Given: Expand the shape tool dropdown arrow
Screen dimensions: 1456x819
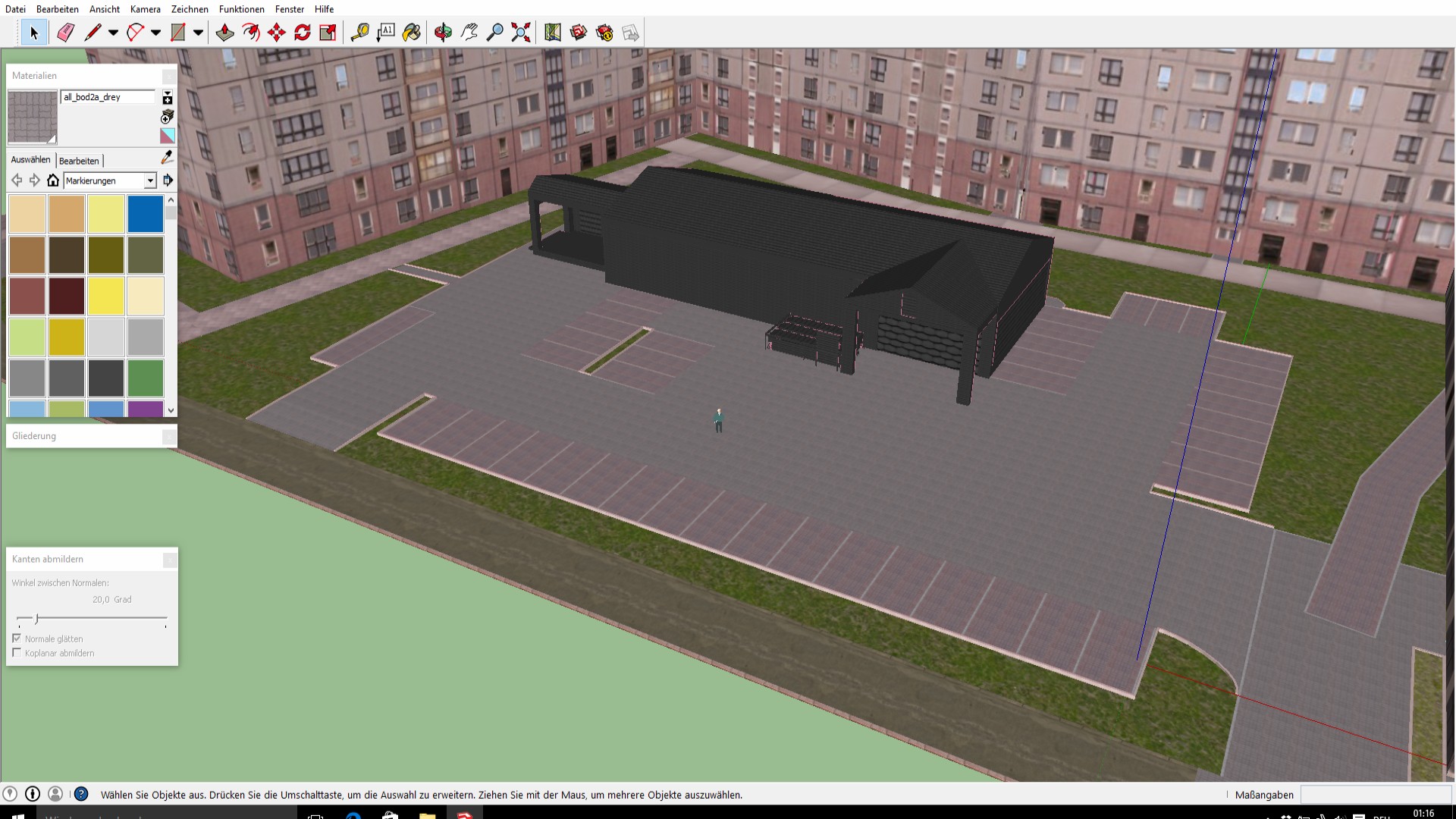Looking at the screenshot, I should (198, 33).
